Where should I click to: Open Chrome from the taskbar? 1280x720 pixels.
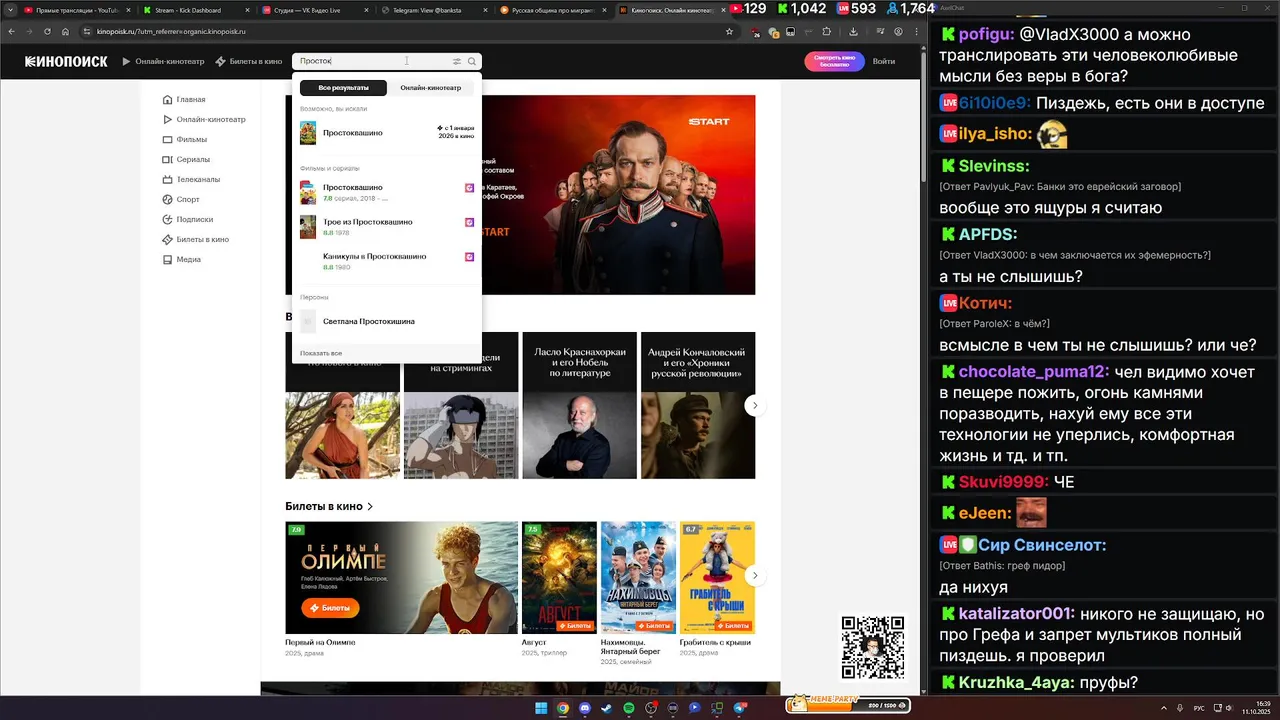tap(563, 708)
